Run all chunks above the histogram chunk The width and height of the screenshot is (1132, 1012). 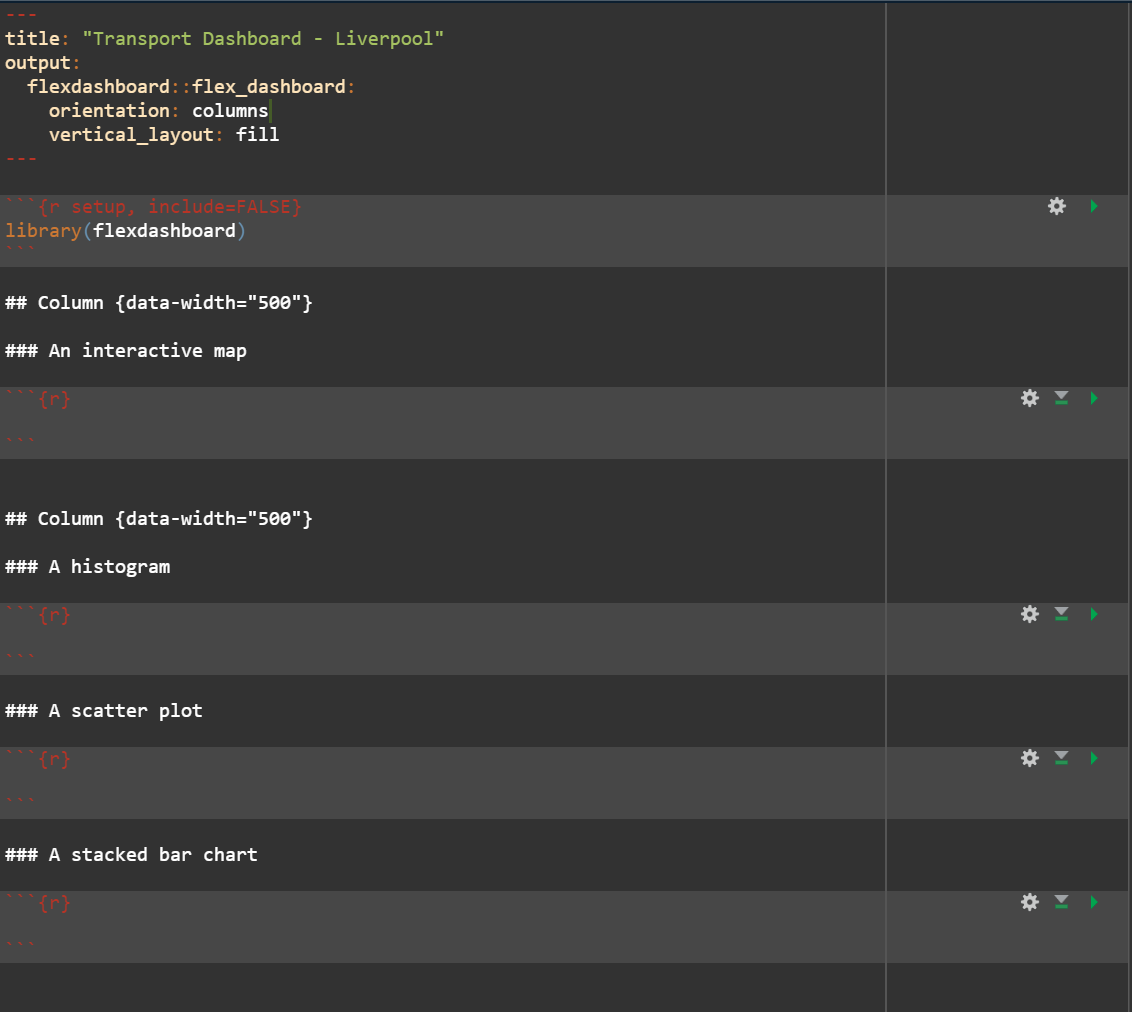[x=1061, y=614]
